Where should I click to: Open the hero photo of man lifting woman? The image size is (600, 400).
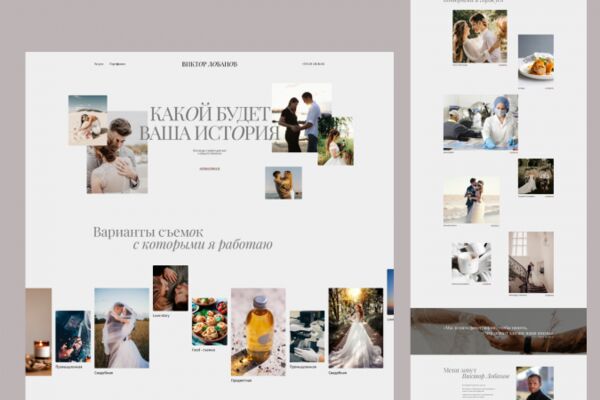(284, 183)
